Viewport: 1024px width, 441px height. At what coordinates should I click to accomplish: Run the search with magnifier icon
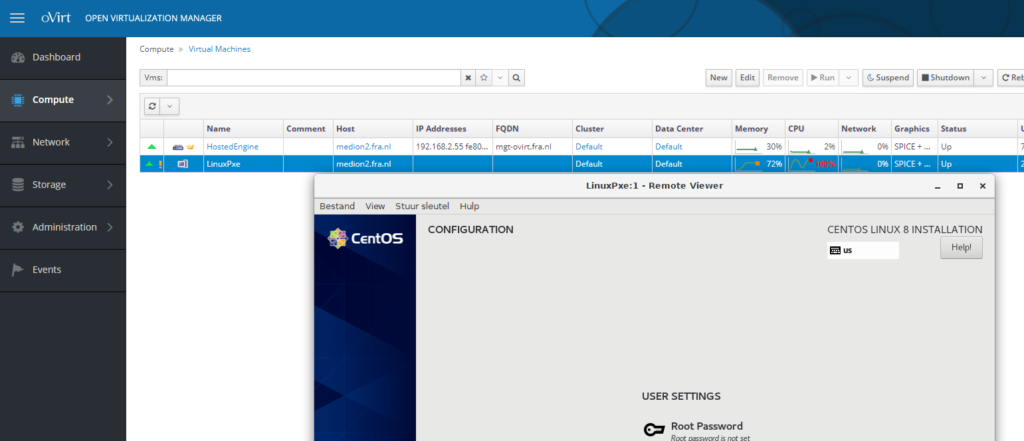[x=516, y=77]
